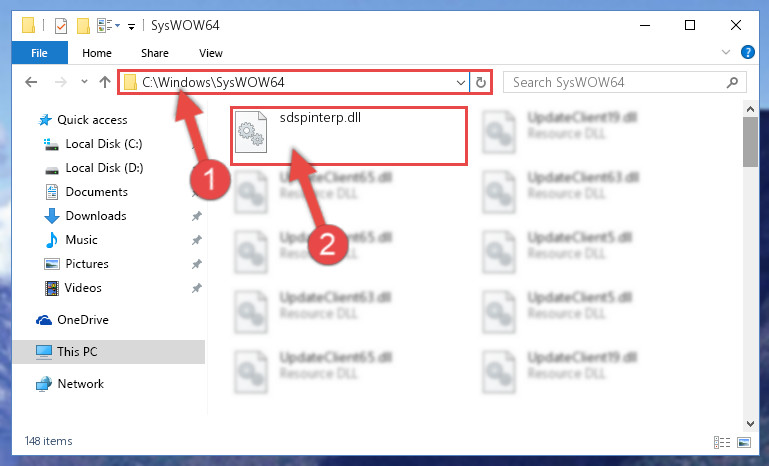Open Local Disk (C:) in sidebar
769x466 pixels.
tap(103, 144)
